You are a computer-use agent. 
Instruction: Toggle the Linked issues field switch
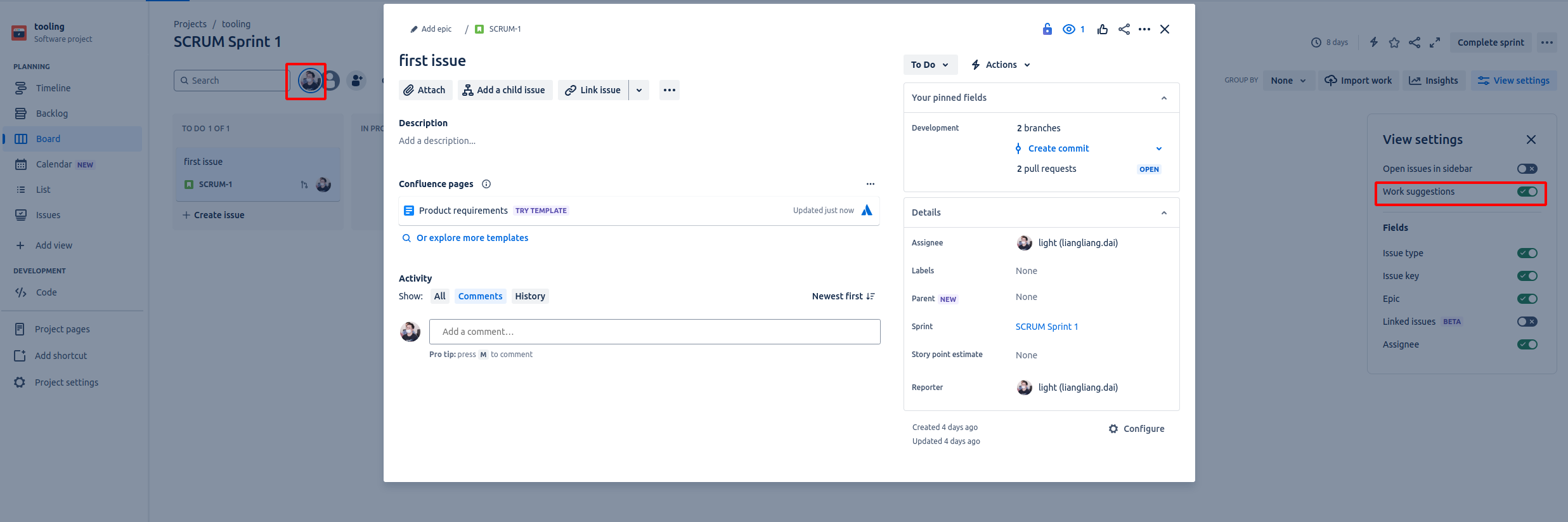1527,322
